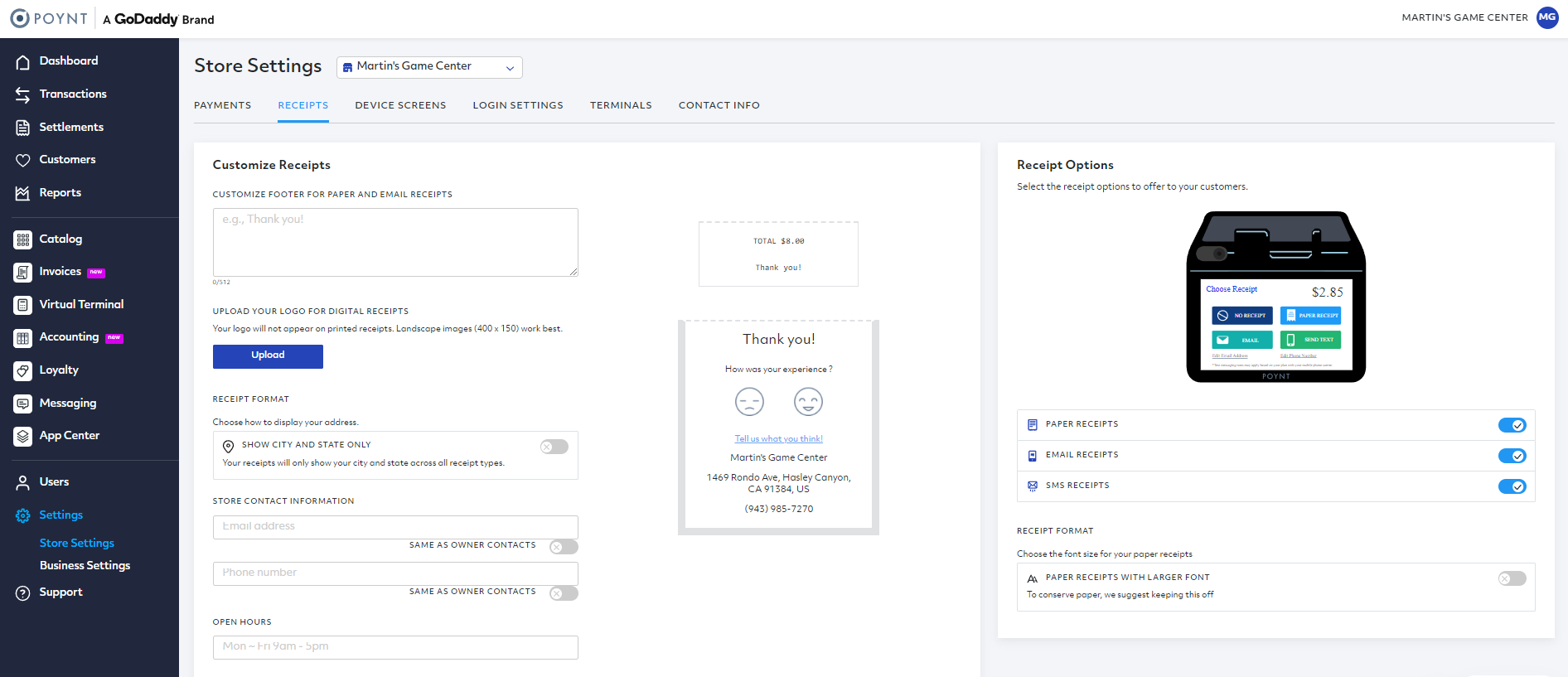This screenshot has height=677, width=1568.
Task: Click the 'new' badge next to Invoices
Action: click(96, 273)
